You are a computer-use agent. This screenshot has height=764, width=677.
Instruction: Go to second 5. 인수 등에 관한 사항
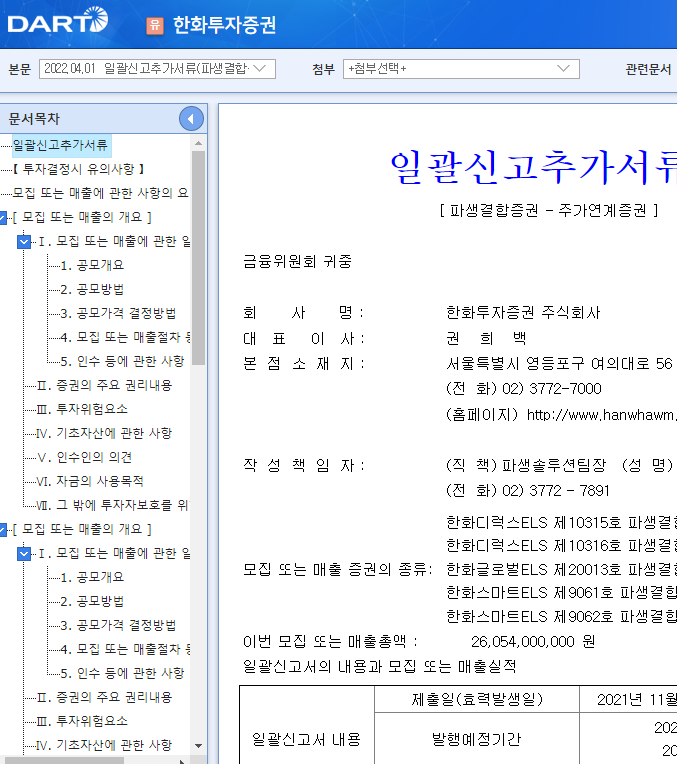pos(122,673)
